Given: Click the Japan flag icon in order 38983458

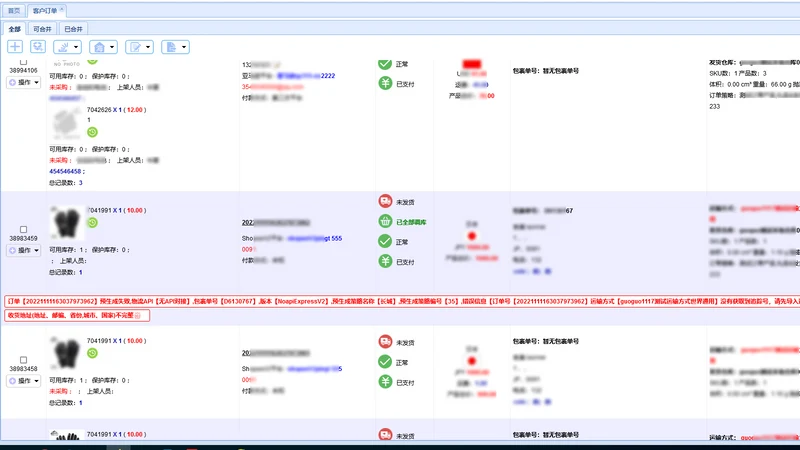Looking at the screenshot, I should [471, 361].
